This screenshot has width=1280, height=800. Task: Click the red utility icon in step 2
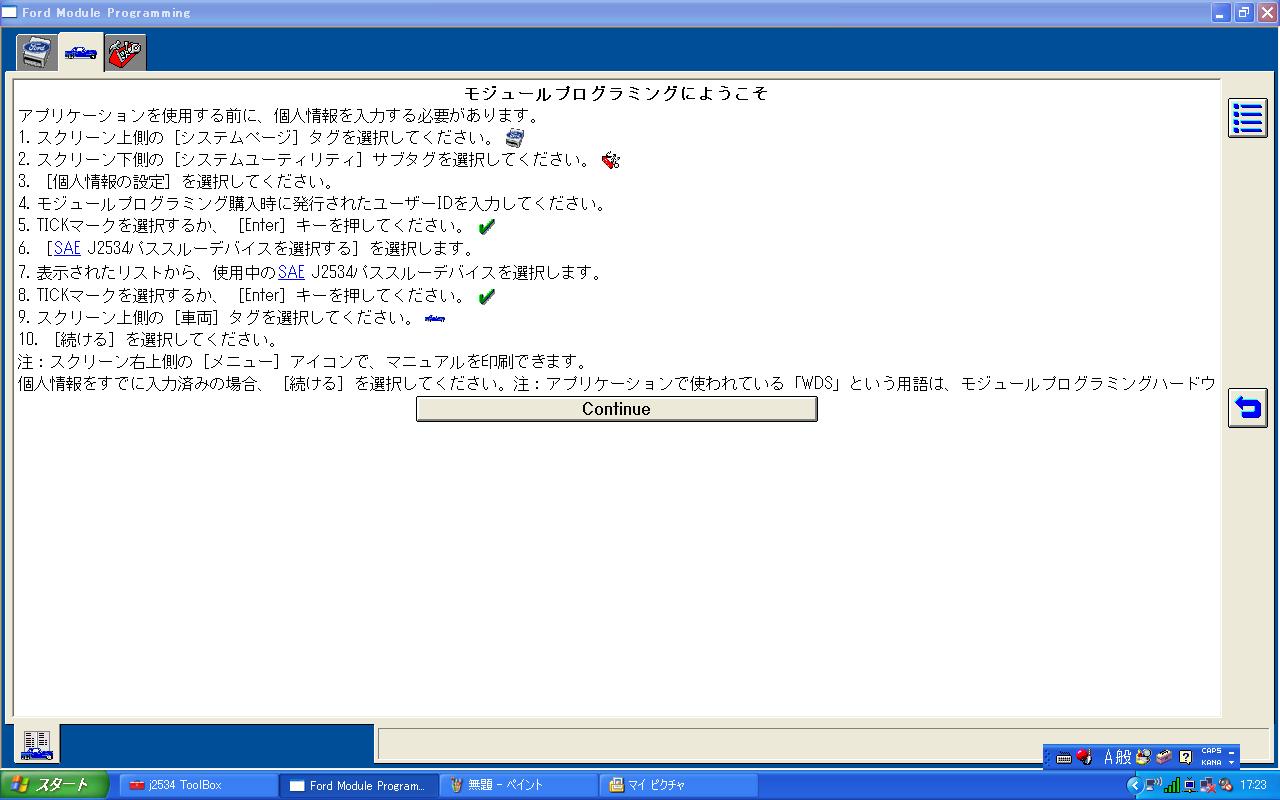pyautogui.click(x=611, y=160)
